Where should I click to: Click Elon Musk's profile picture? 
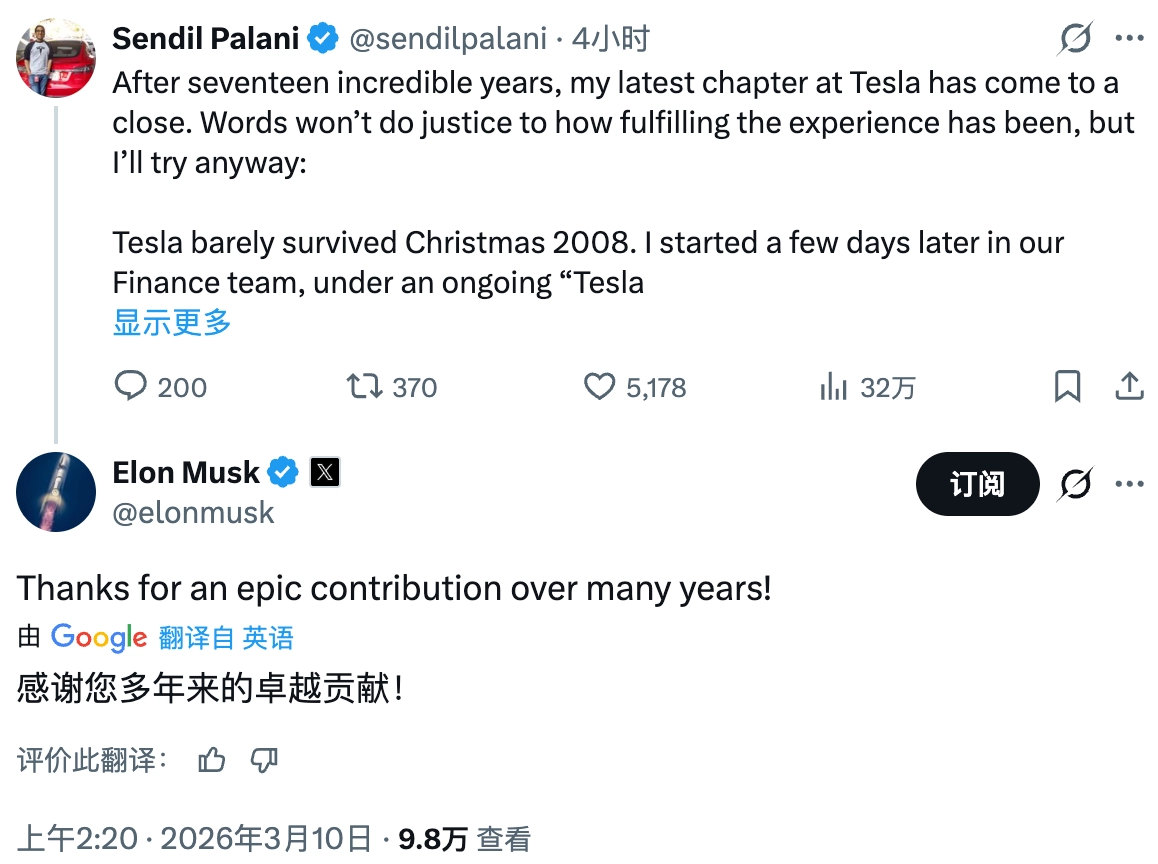coord(55,492)
